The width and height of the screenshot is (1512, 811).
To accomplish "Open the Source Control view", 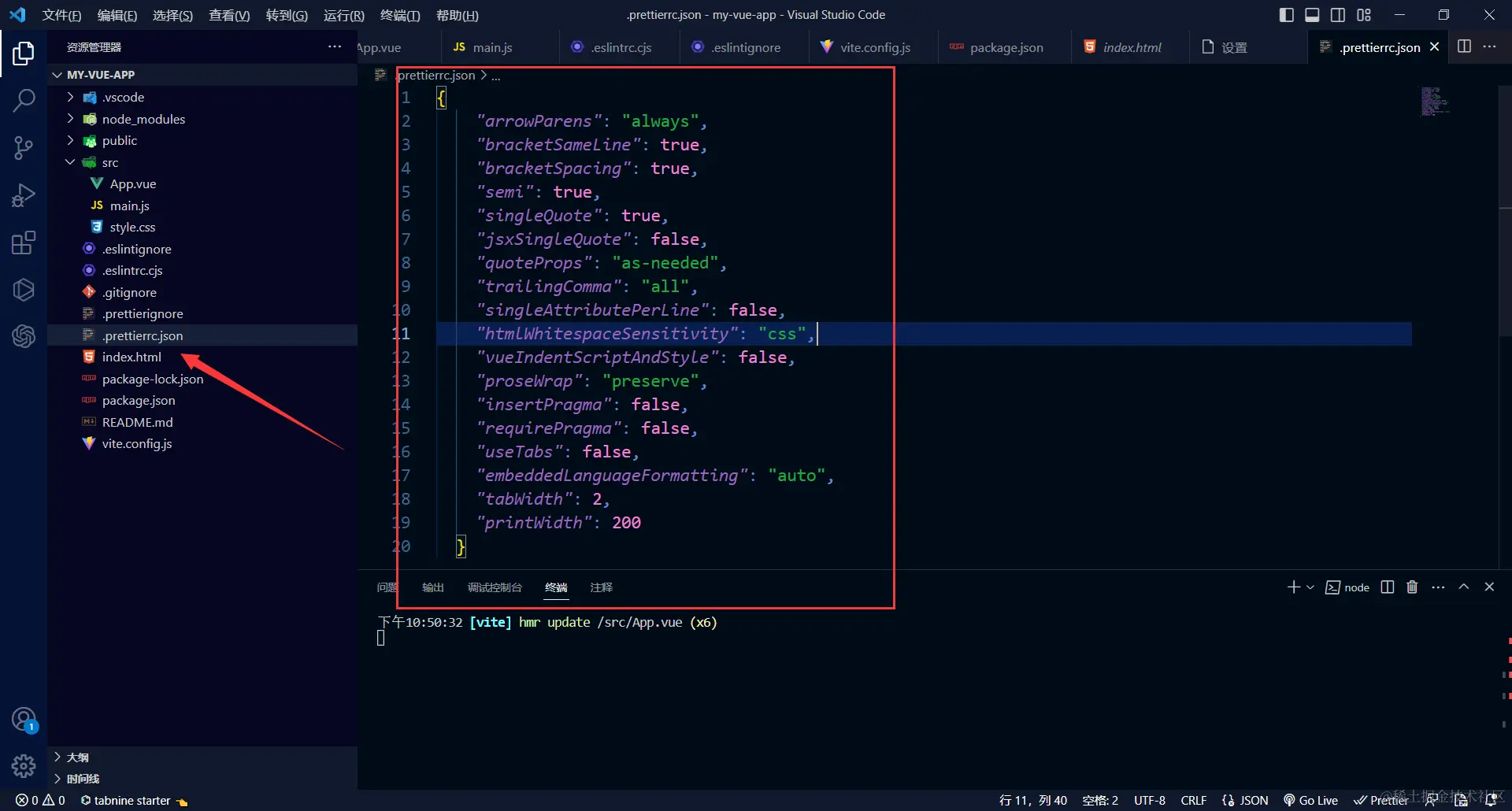I will tap(24, 148).
